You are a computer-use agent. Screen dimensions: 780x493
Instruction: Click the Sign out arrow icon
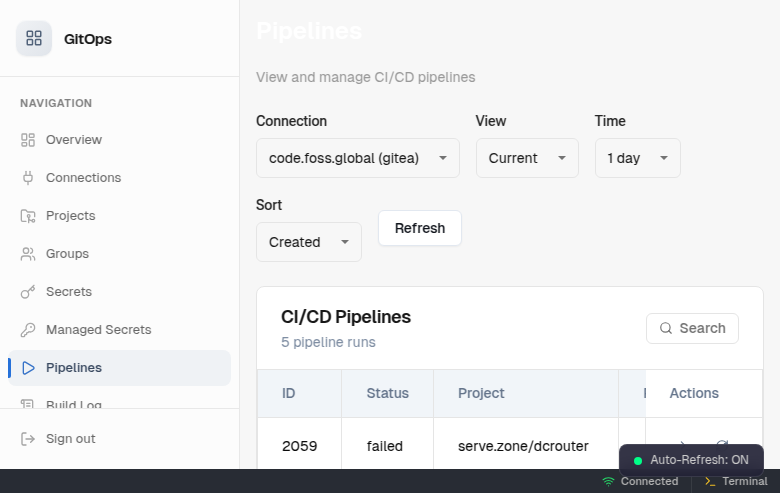click(x=28, y=439)
